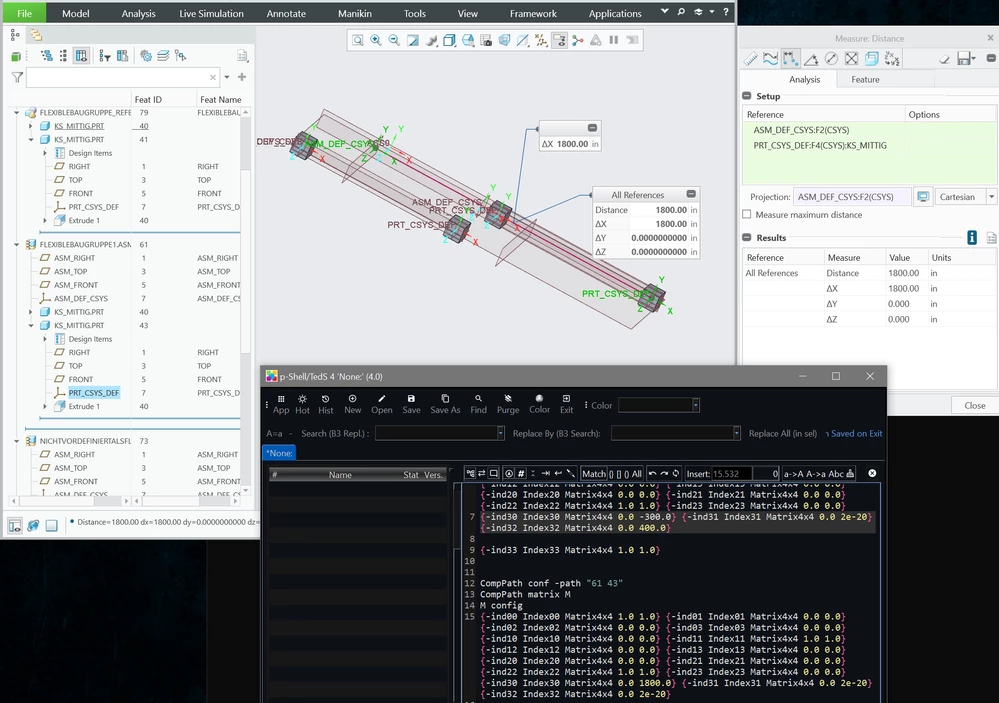Click Save As in the p-Shell toolbar
Screen dimensions: 999x703
click(x=445, y=404)
